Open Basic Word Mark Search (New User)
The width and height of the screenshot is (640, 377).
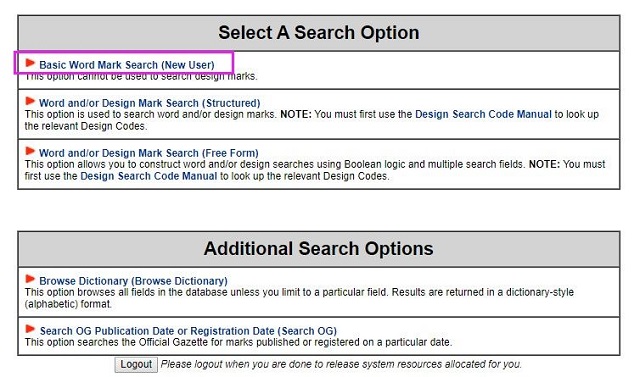[x=127, y=65]
